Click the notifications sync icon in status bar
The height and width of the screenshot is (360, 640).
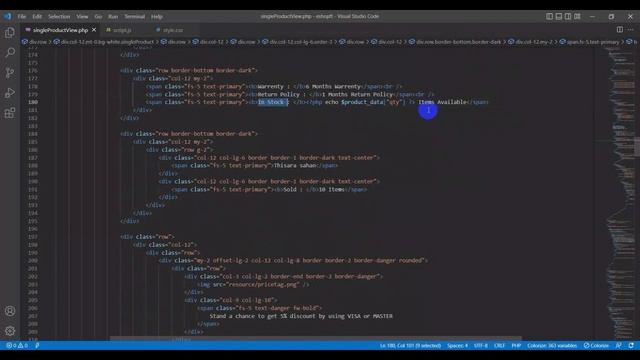click(x=631, y=345)
